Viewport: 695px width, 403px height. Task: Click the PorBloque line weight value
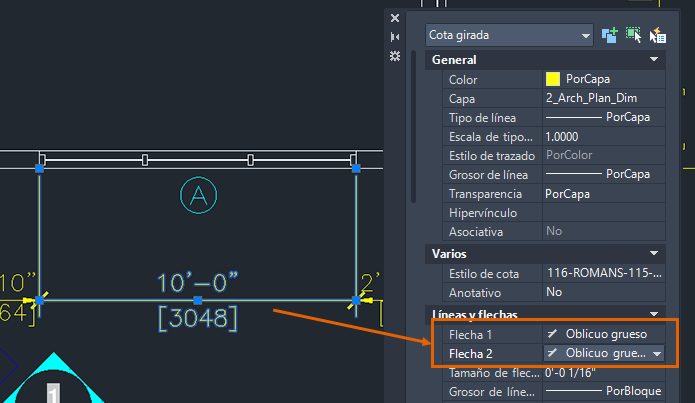pyautogui.click(x=604, y=391)
